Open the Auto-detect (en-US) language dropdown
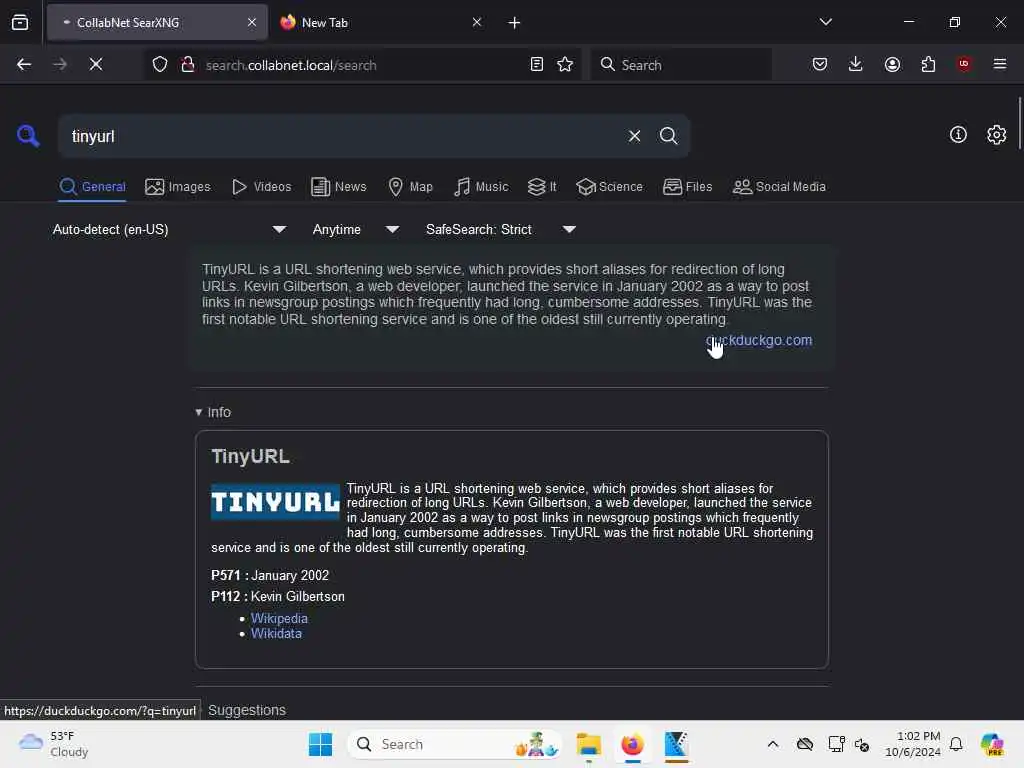 (x=169, y=229)
